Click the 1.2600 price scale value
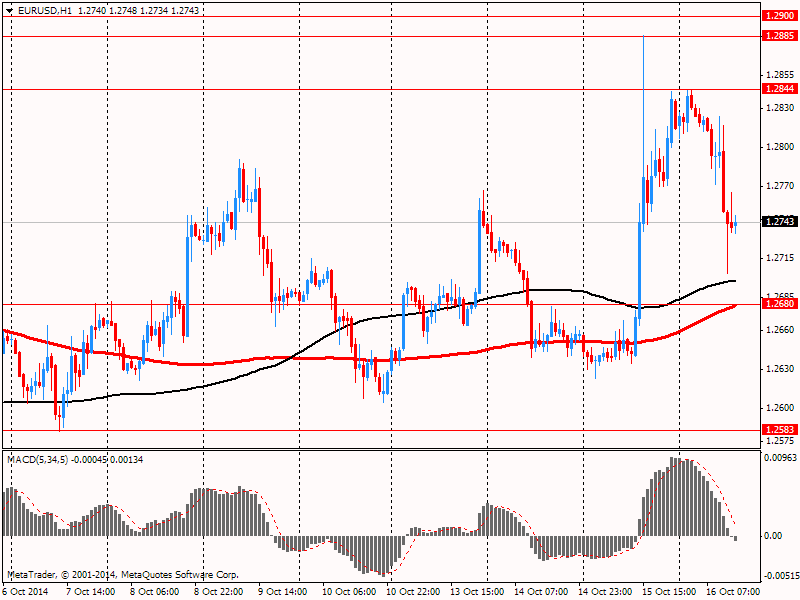The height and width of the screenshot is (600, 800). pos(780,408)
